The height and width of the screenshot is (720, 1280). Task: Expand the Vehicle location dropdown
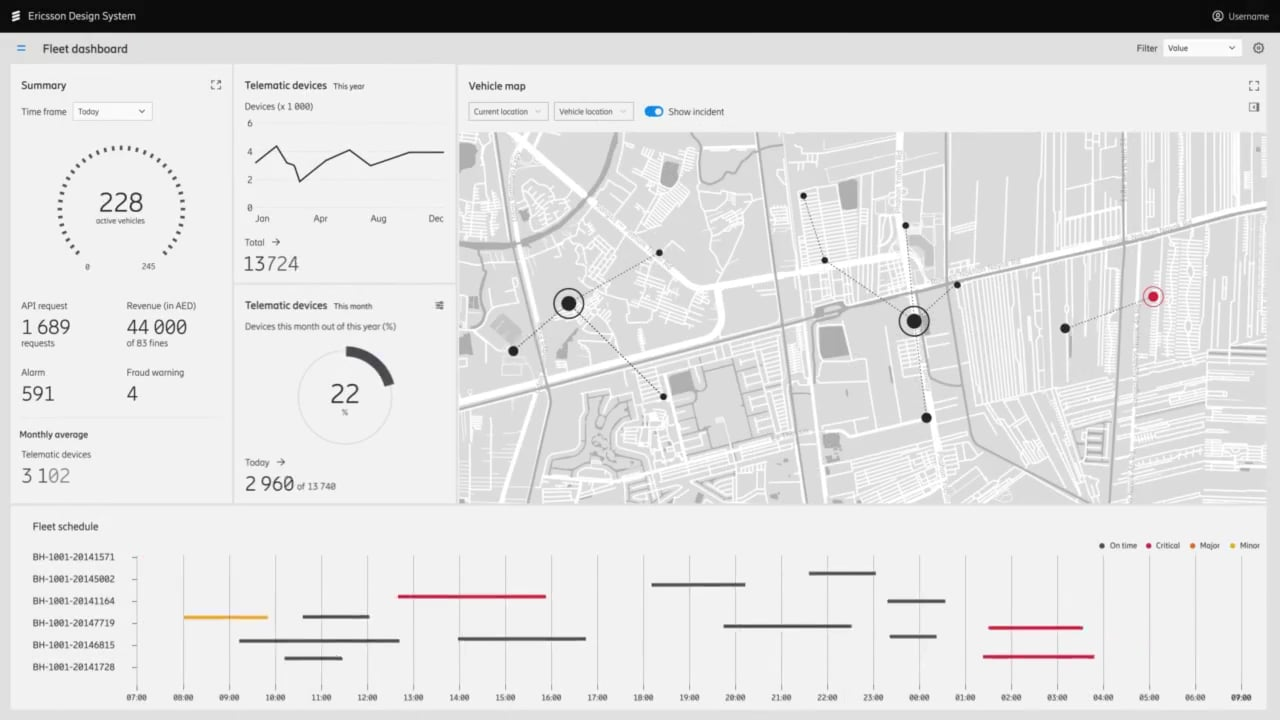(x=594, y=112)
